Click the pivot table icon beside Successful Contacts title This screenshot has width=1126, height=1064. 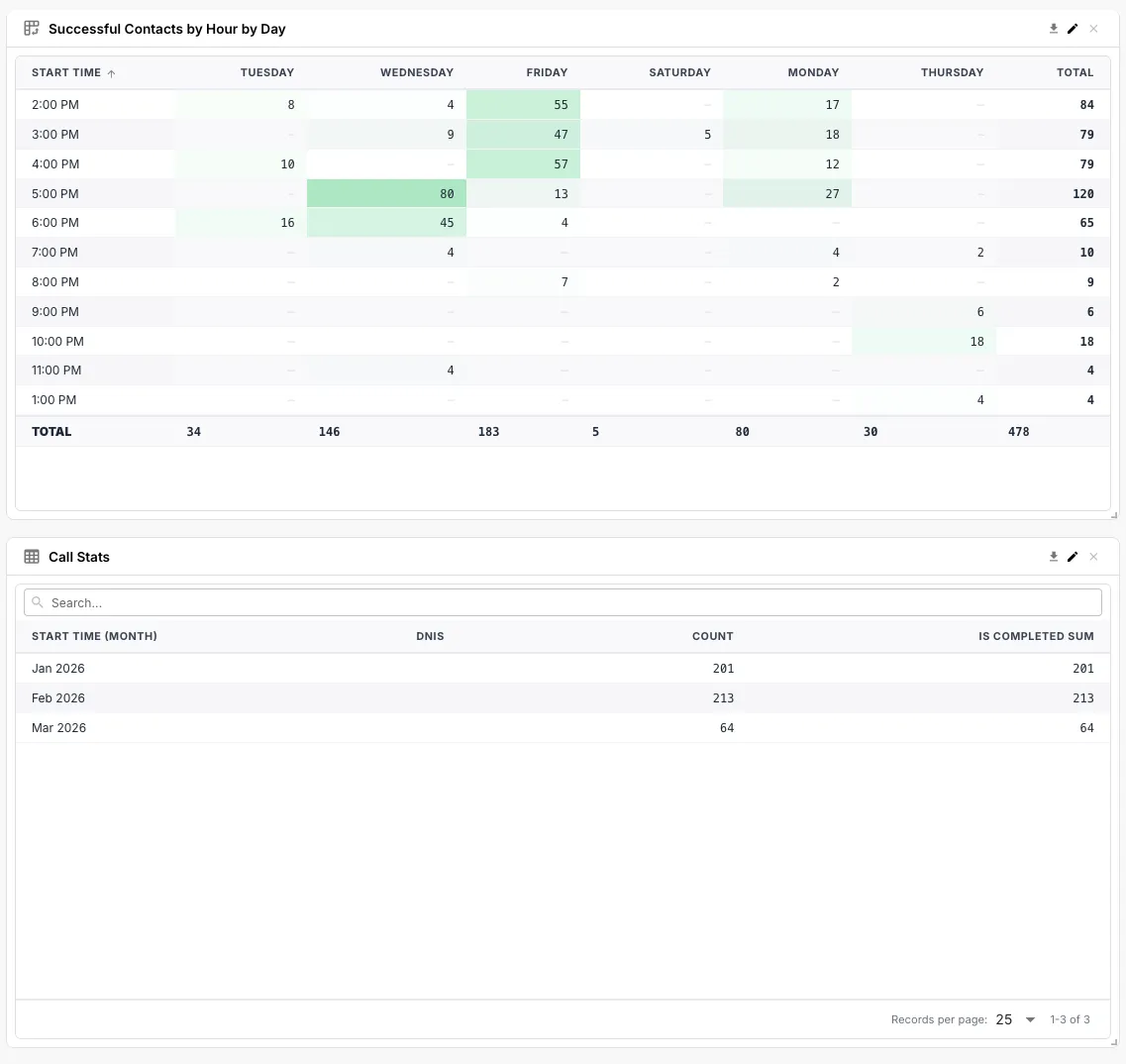(32, 29)
